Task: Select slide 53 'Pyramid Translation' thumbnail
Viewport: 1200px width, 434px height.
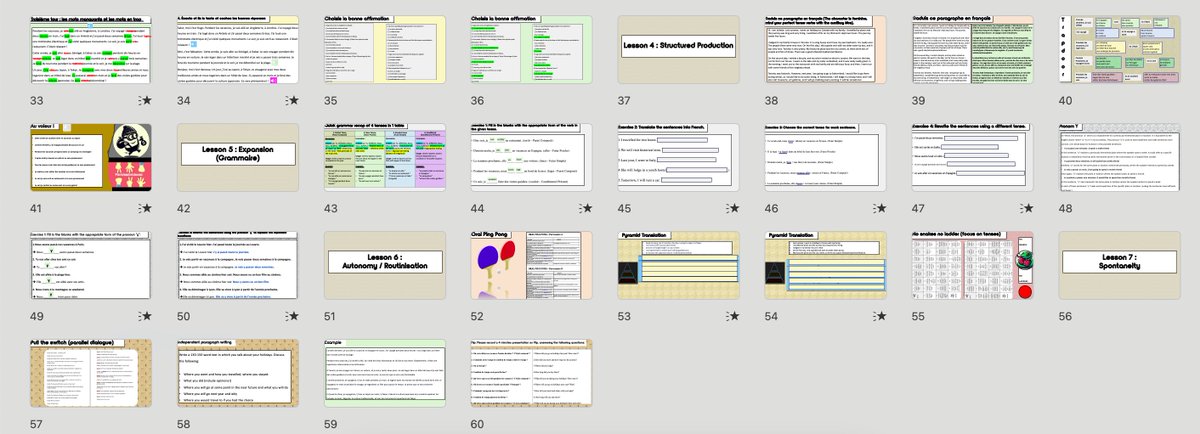Action: tap(679, 265)
